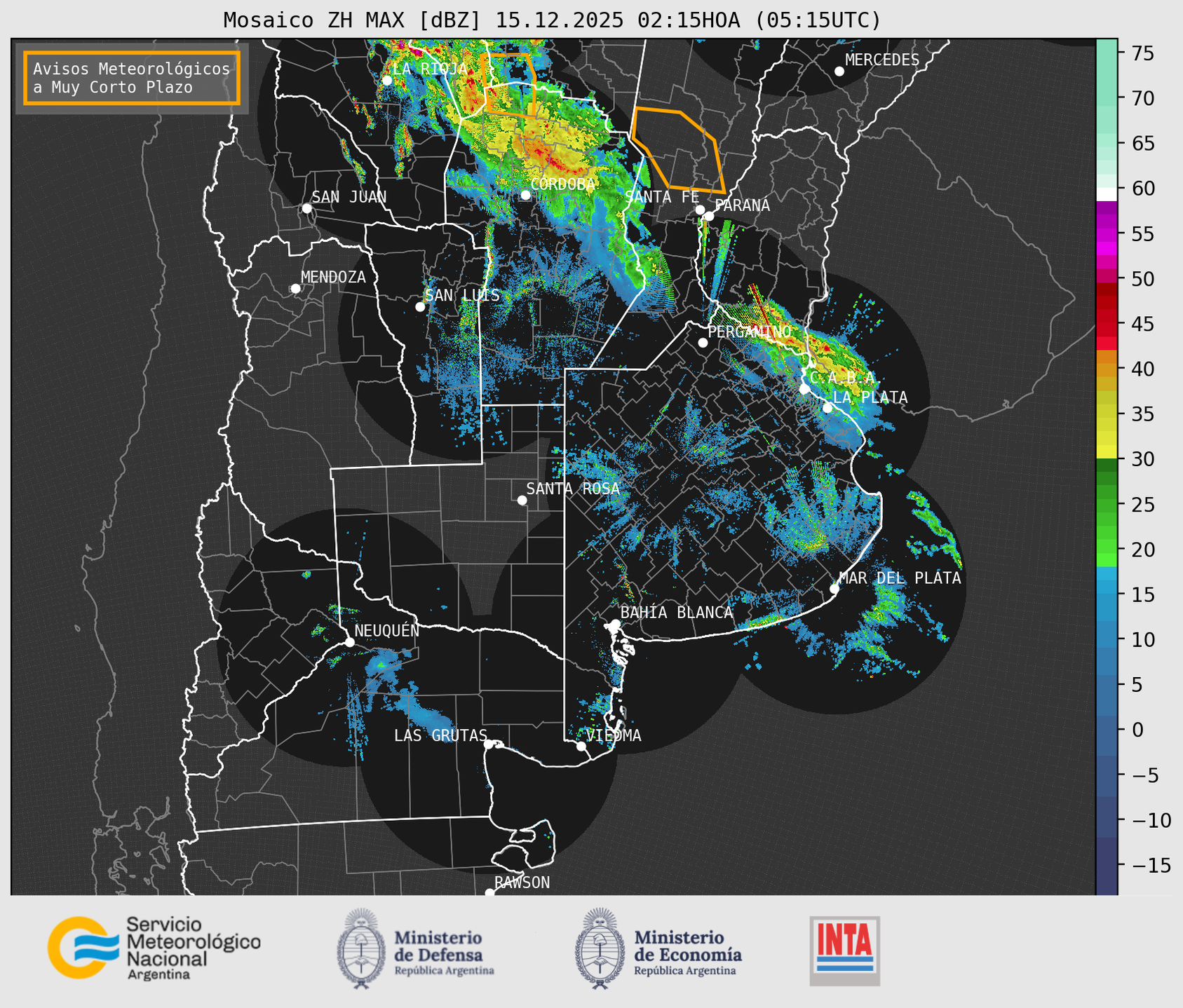Click the 75 dBZ value on color scale
This screenshot has width=1183, height=1008.
tap(1142, 53)
